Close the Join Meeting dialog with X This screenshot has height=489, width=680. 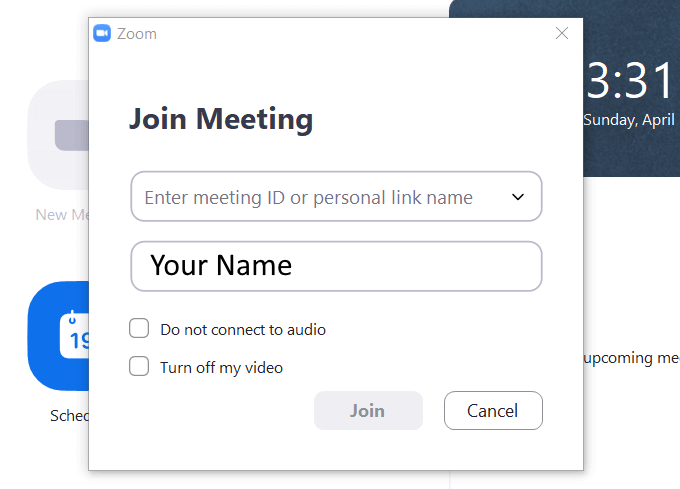(x=562, y=34)
